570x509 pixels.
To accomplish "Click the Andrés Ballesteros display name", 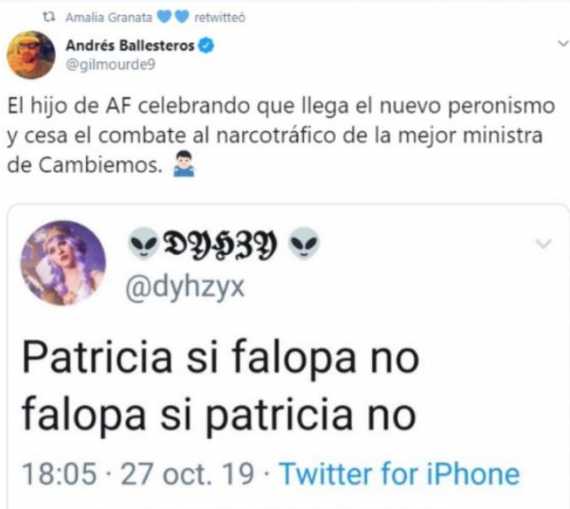I will [x=130, y=46].
